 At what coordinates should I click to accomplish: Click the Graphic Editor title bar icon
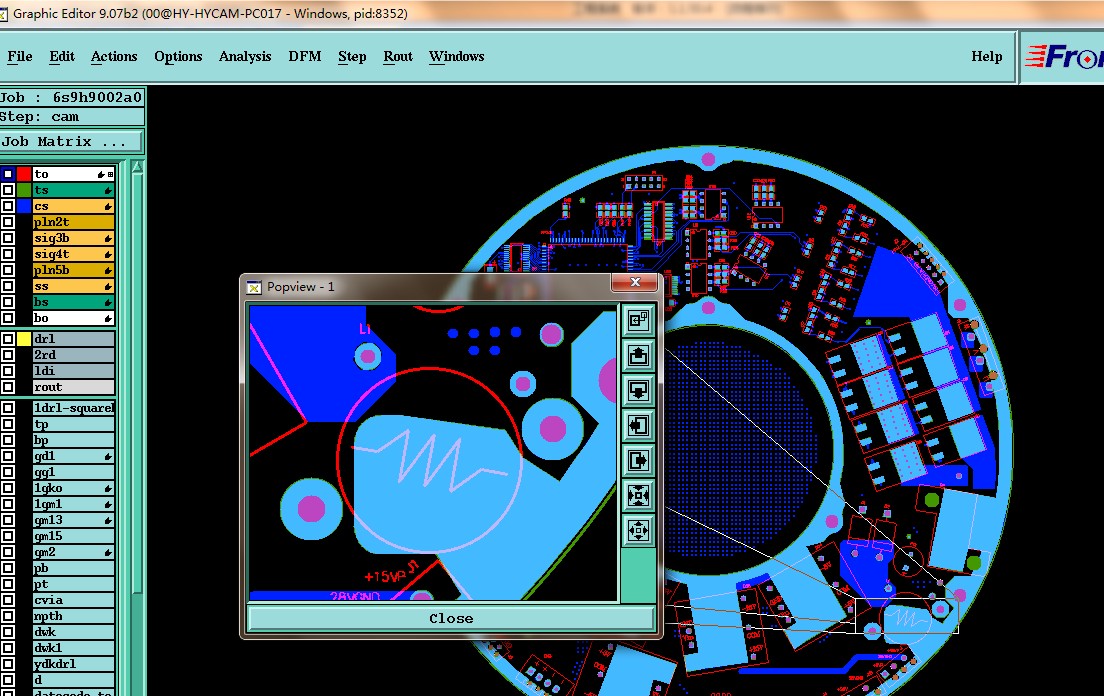point(4,13)
